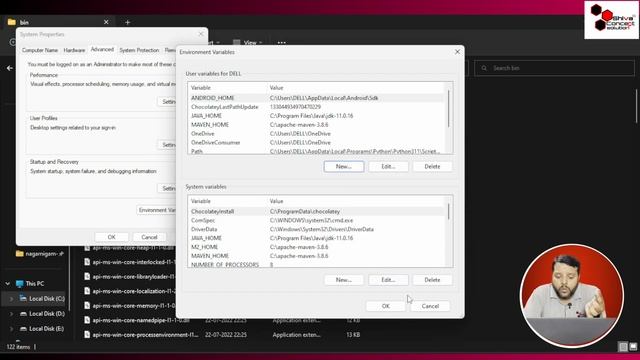
Task: Select JAVA_HOME in user variables list
Action: pyautogui.click(x=317, y=116)
